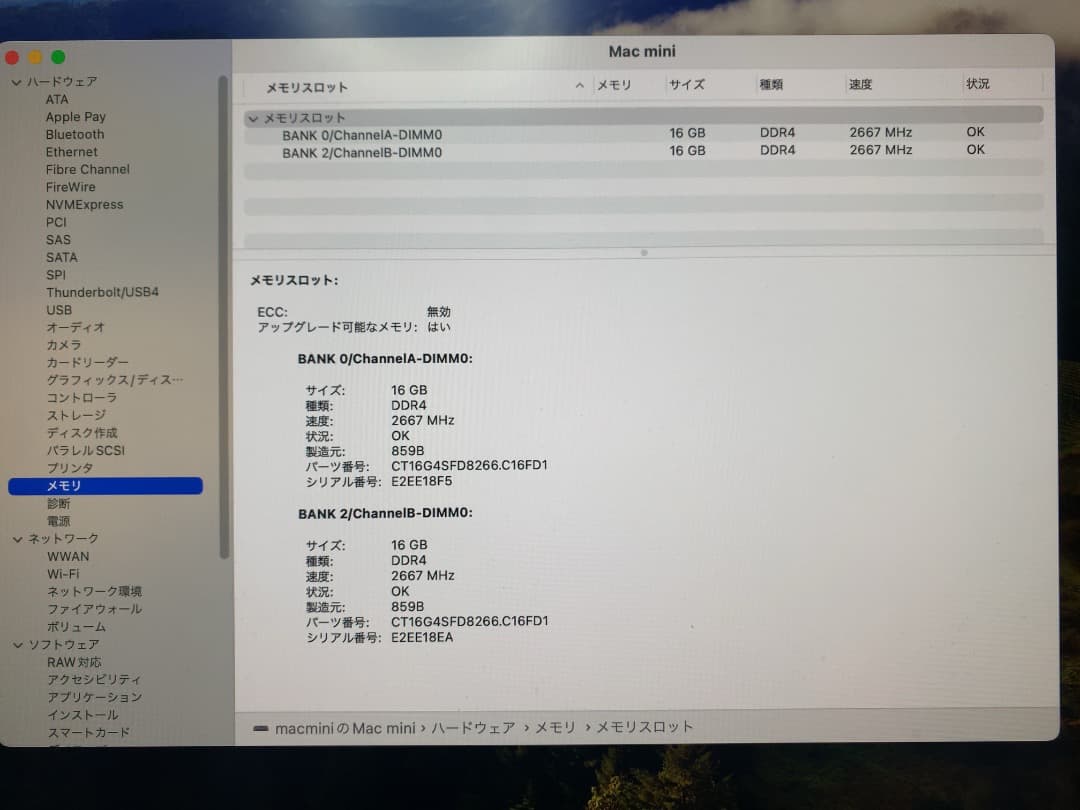Collapse the ソフトウェア sidebar section
Image resolution: width=1080 pixels, height=810 pixels.
(16, 644)
